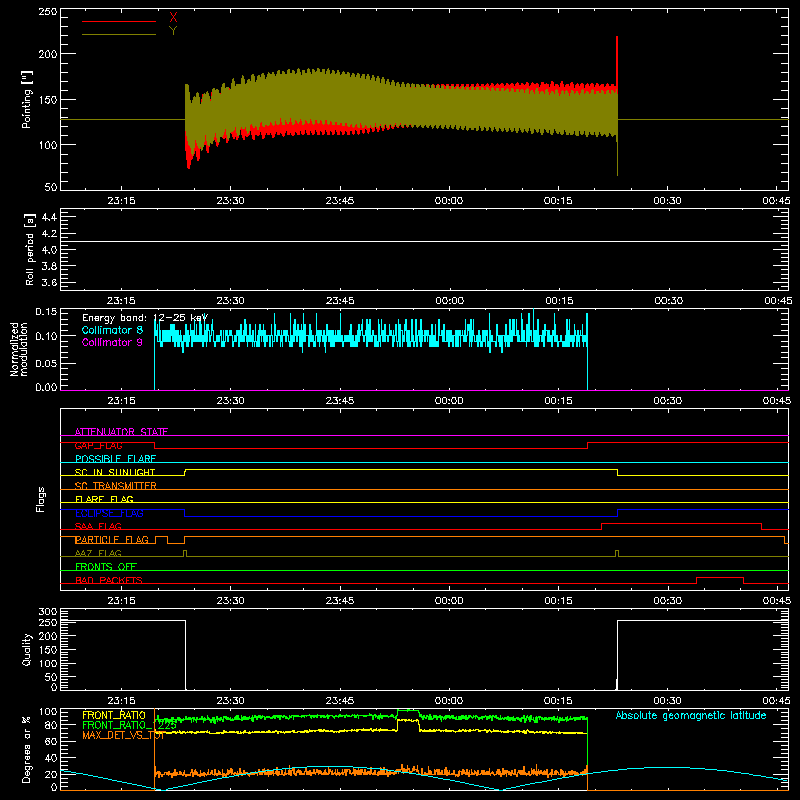This screenshot has height=800, width=800.
Task: Click the red X legend line
Action: (119, 21)
